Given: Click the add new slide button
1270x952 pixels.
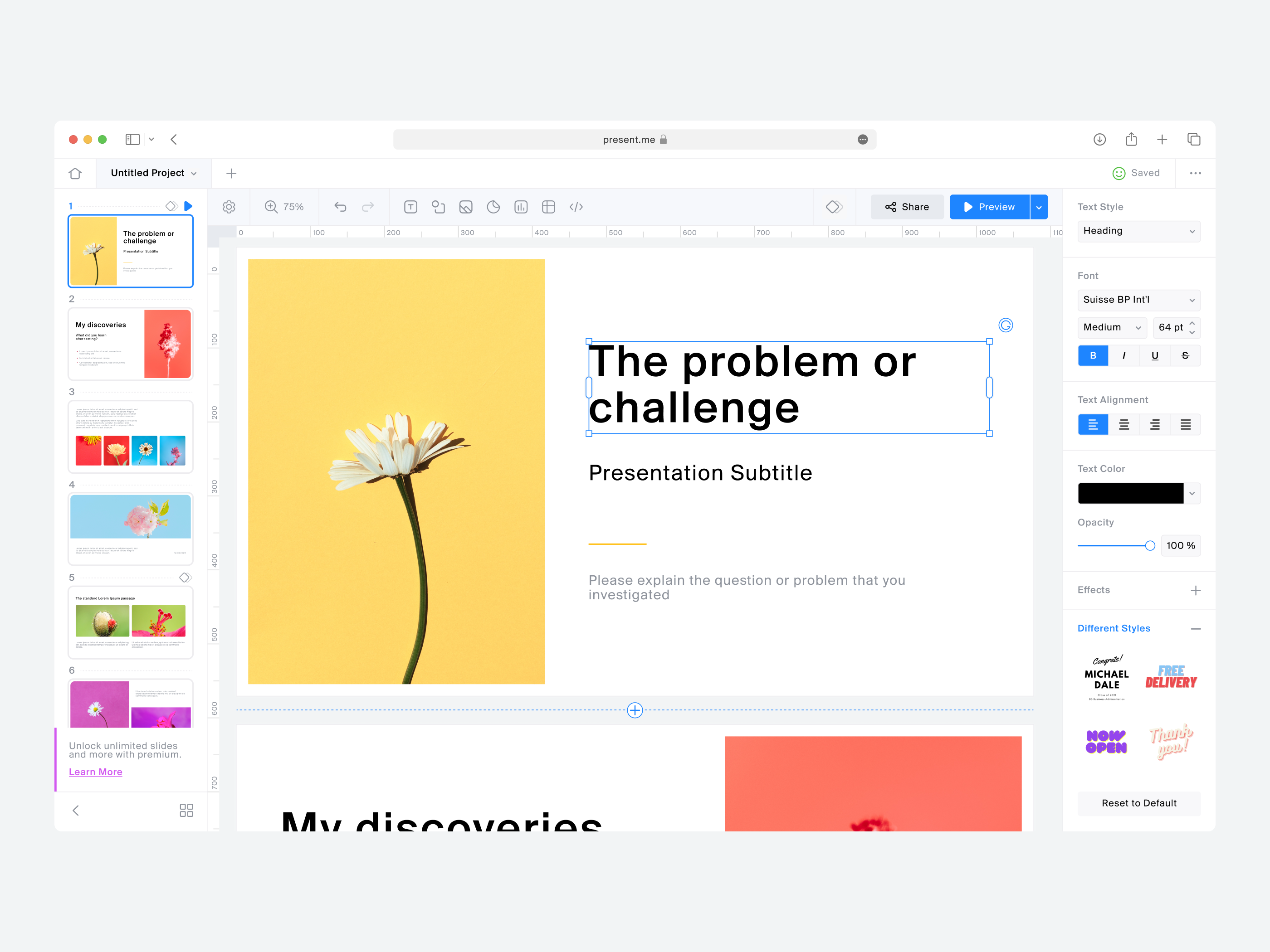Looking at the screenshot, I should coord(231,173).
